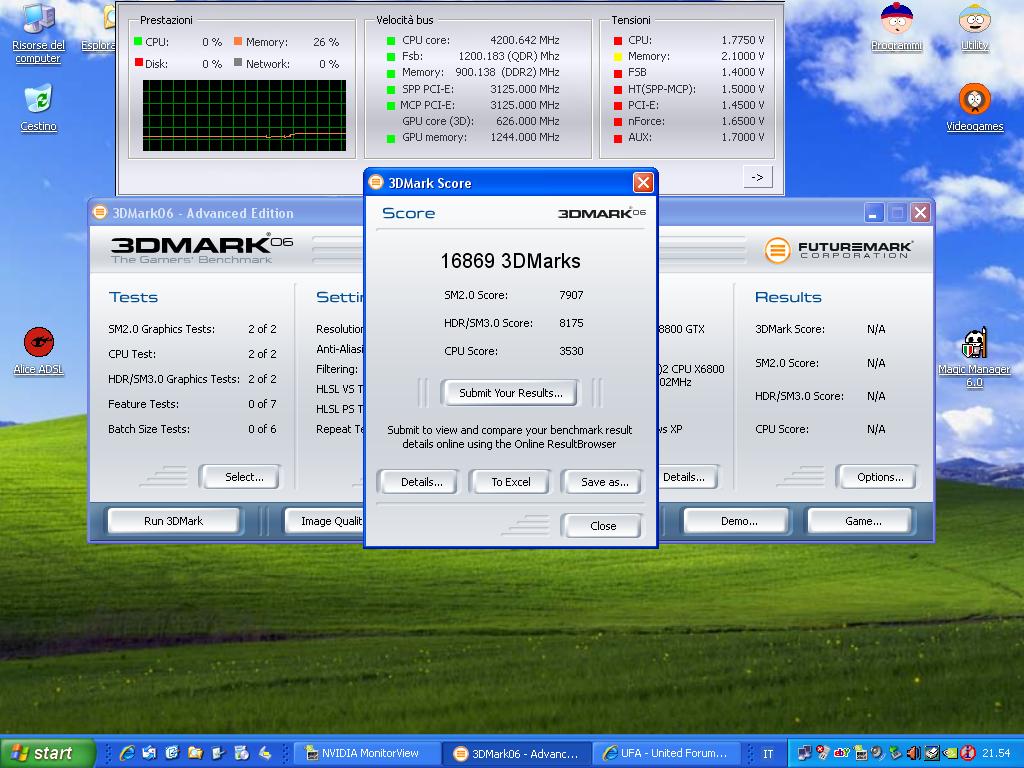Click the 3DMark06 window title bar icon
The width and height of the screenshot is (1024, 768).
pyautogui.click(x=100, y=212)
